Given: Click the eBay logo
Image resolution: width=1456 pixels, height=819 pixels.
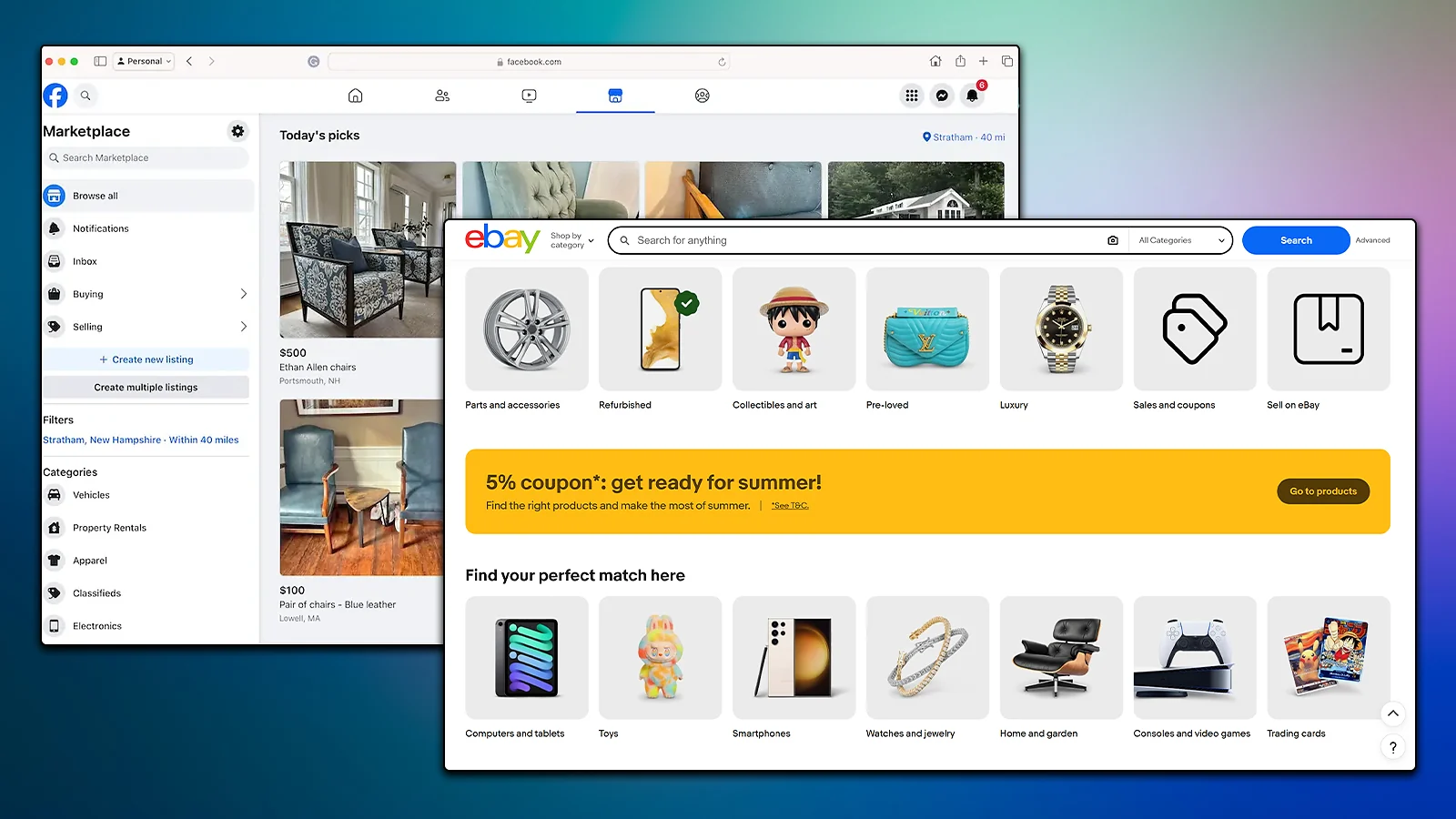Looking at the screenshot, I should tap(502, 238).
